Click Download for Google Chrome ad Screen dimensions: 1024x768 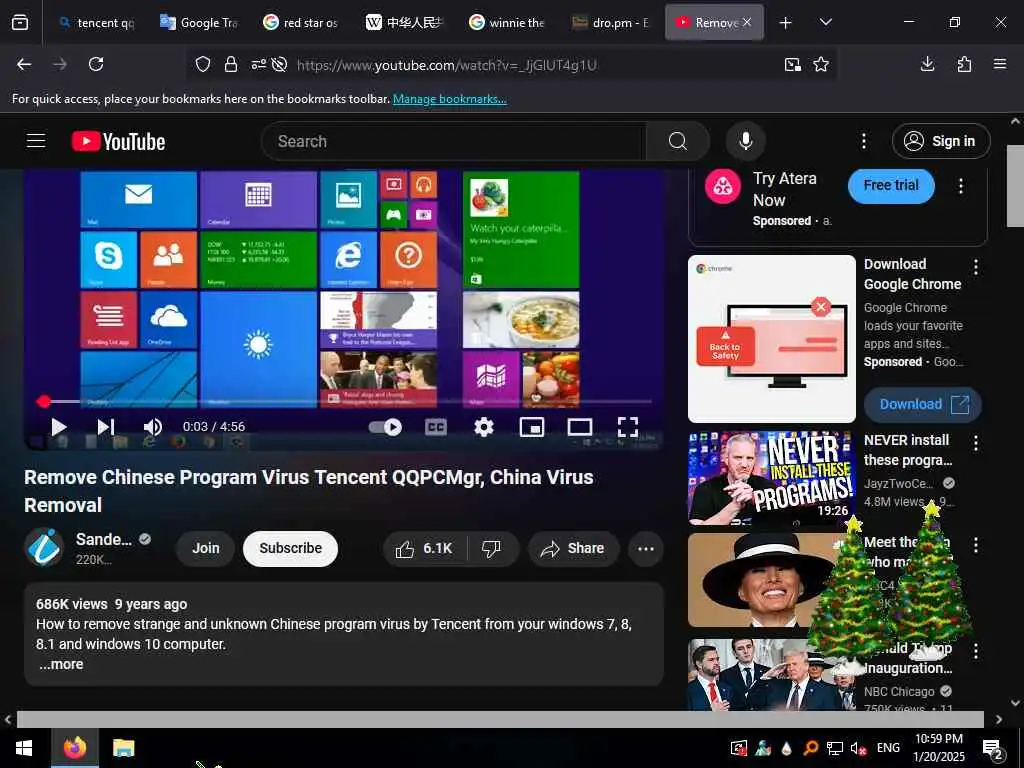click(923, 404)
